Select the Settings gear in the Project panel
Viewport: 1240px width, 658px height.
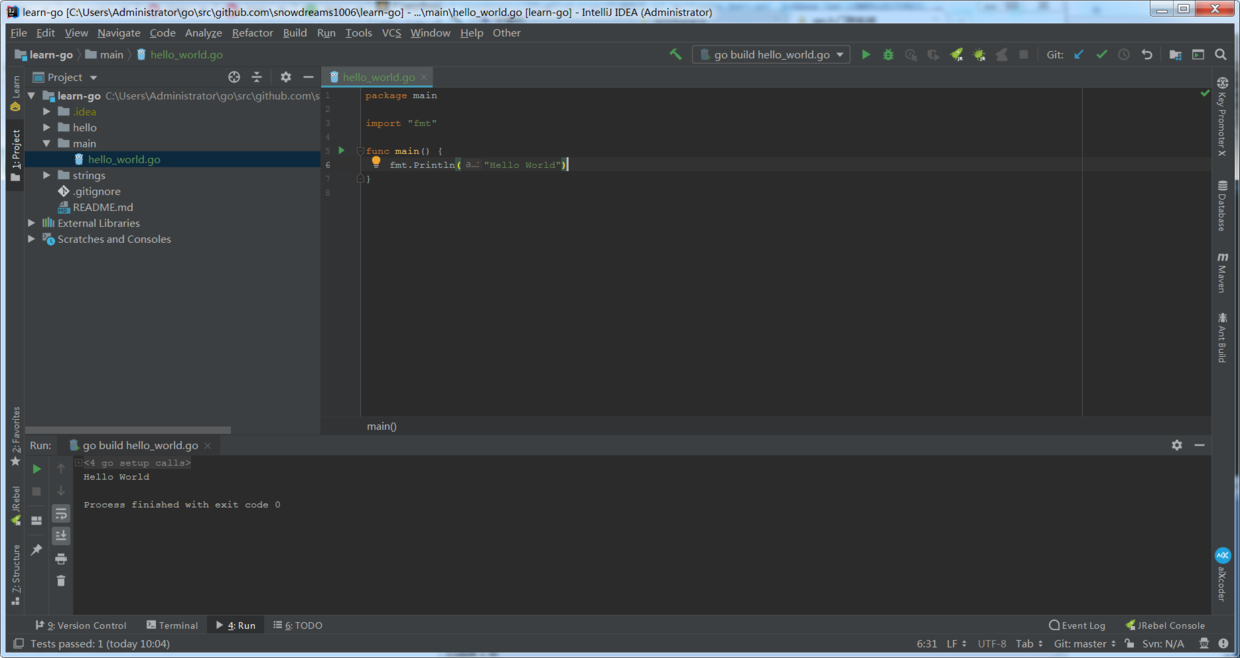(285, 77)
